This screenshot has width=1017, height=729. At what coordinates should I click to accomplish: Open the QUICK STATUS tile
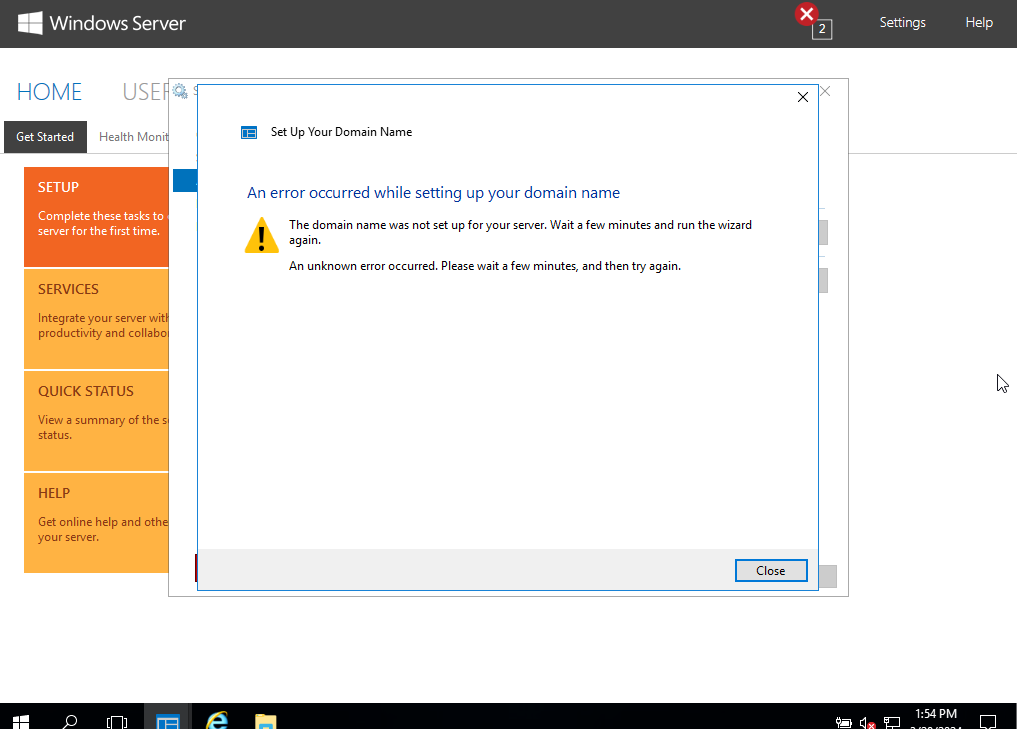click(96, 420)
